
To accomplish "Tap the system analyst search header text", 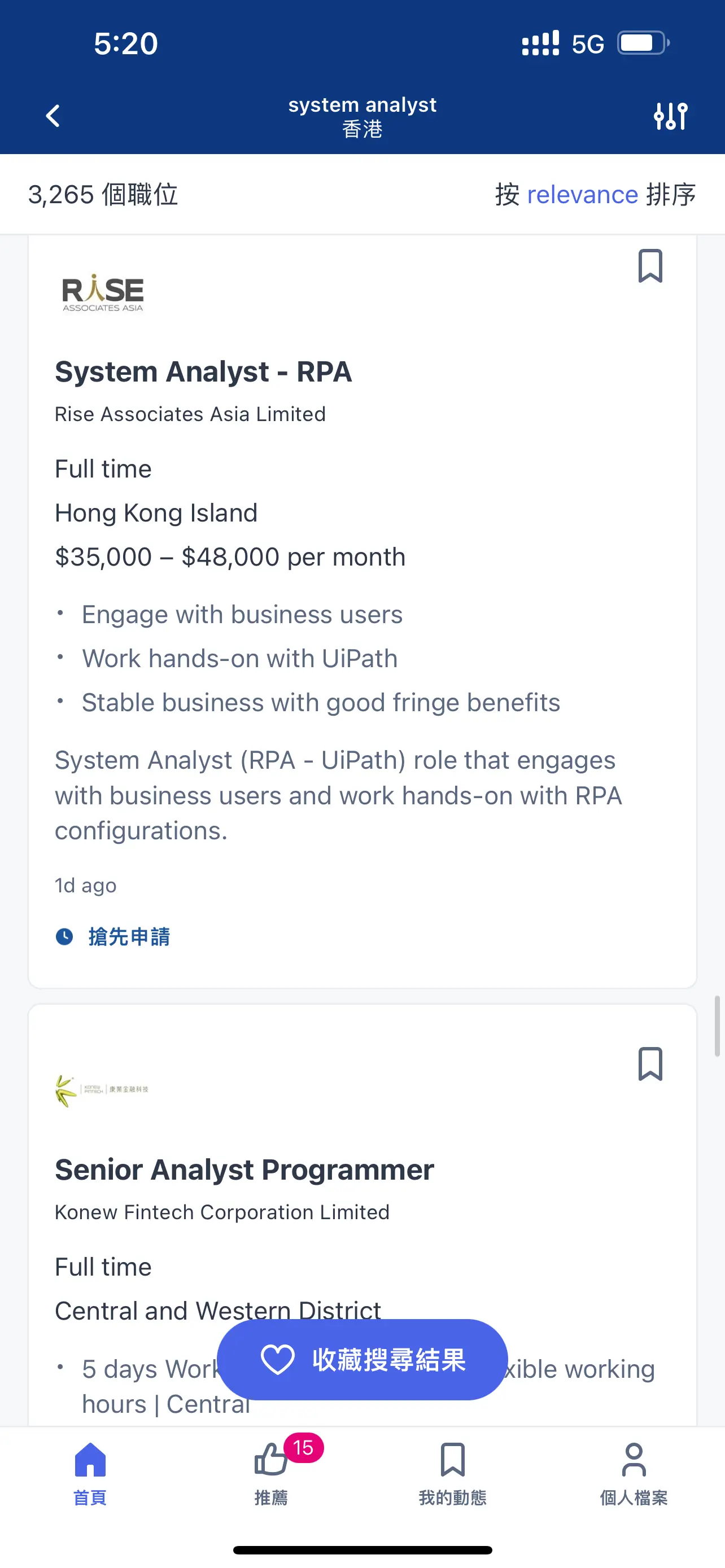I will [x=362, y=104].
